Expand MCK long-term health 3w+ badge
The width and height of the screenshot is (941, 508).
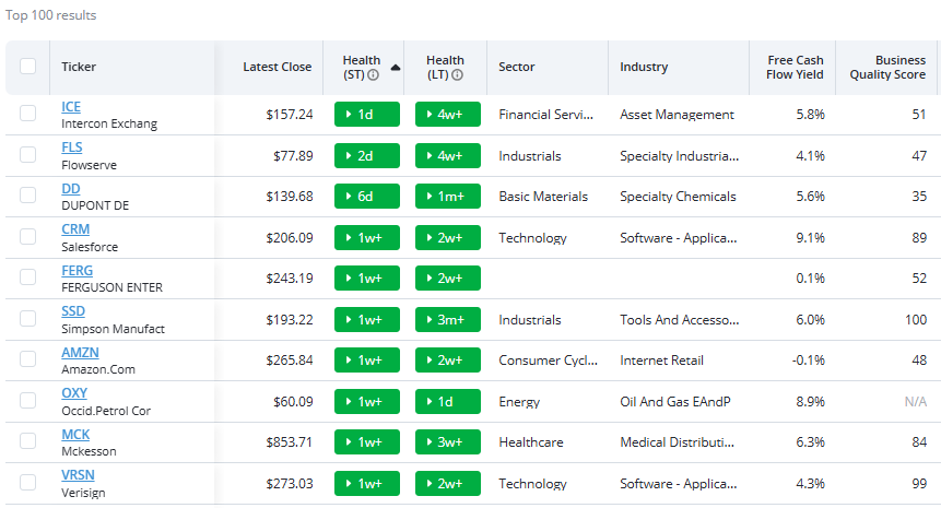(x=448, y=442)
